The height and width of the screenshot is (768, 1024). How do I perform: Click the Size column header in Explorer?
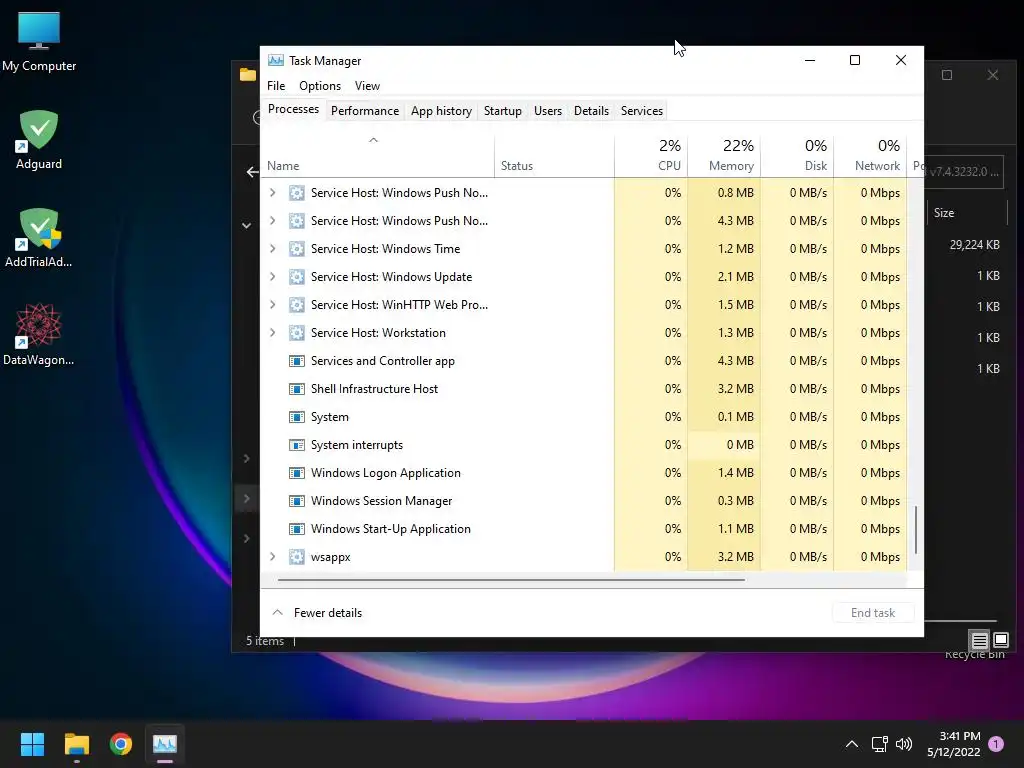(x=968, y=213)
